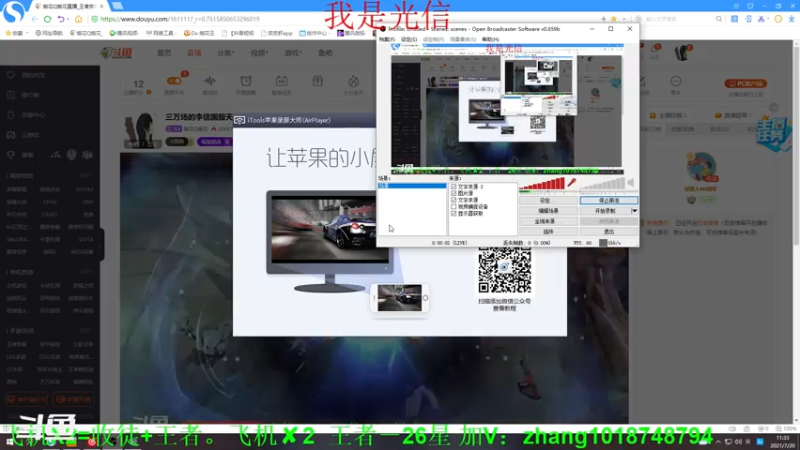Open a new browser tab
800x450 pixels.
(117, 6)
